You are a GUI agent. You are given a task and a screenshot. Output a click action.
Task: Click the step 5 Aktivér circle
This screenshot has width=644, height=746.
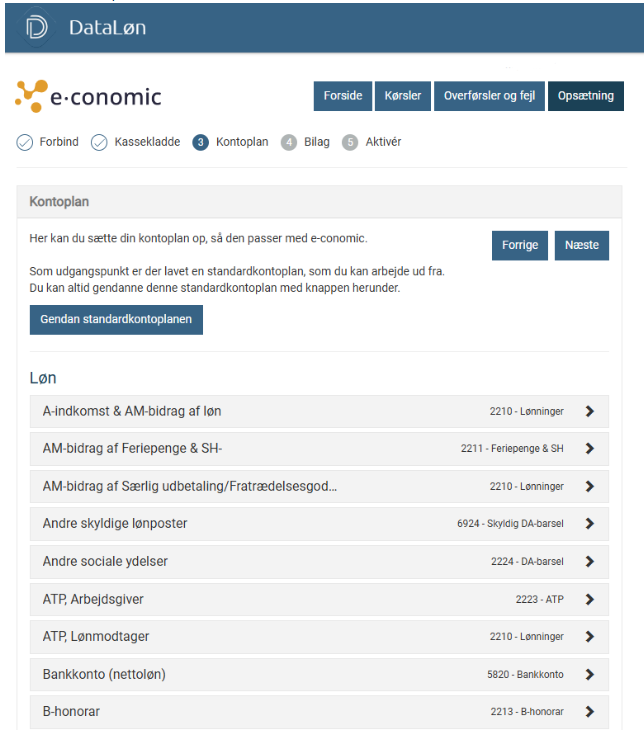coord(350,142)
